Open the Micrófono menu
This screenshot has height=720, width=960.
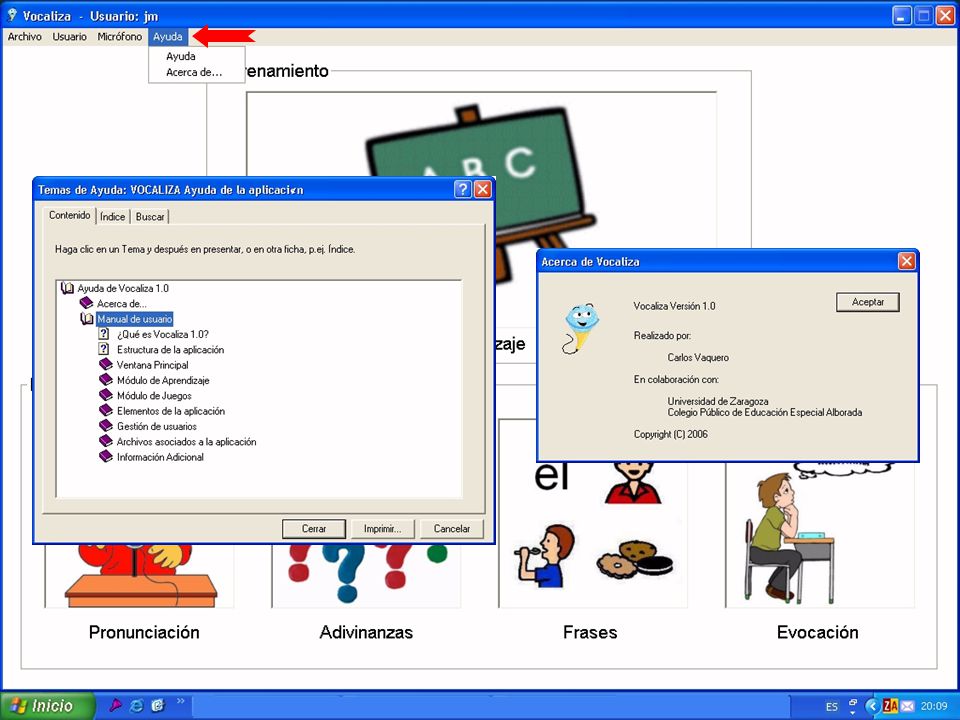(x=119, y=37)
